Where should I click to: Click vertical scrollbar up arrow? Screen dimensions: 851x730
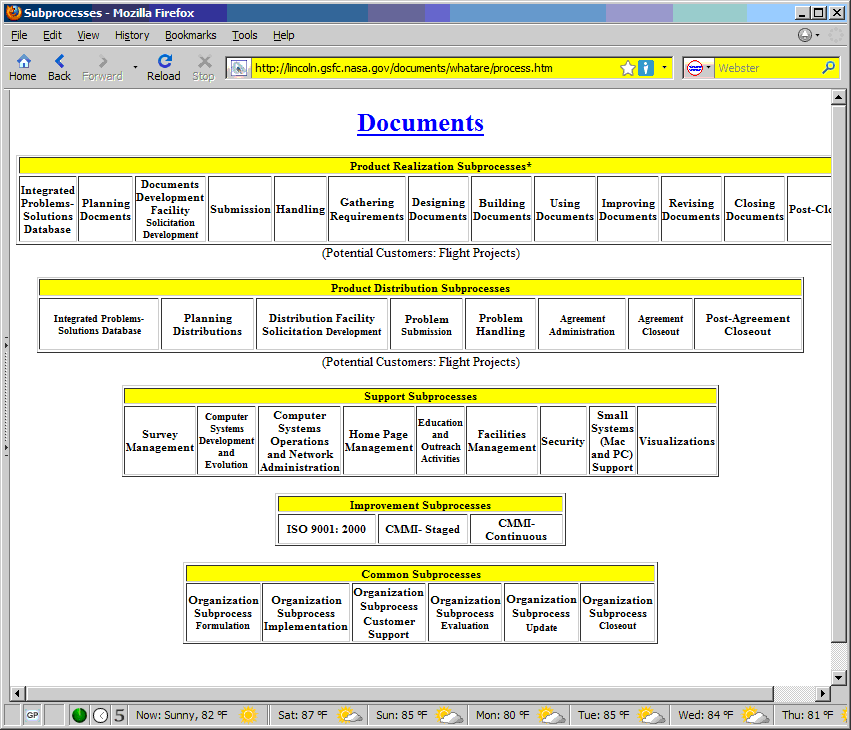tap(839, 97)
